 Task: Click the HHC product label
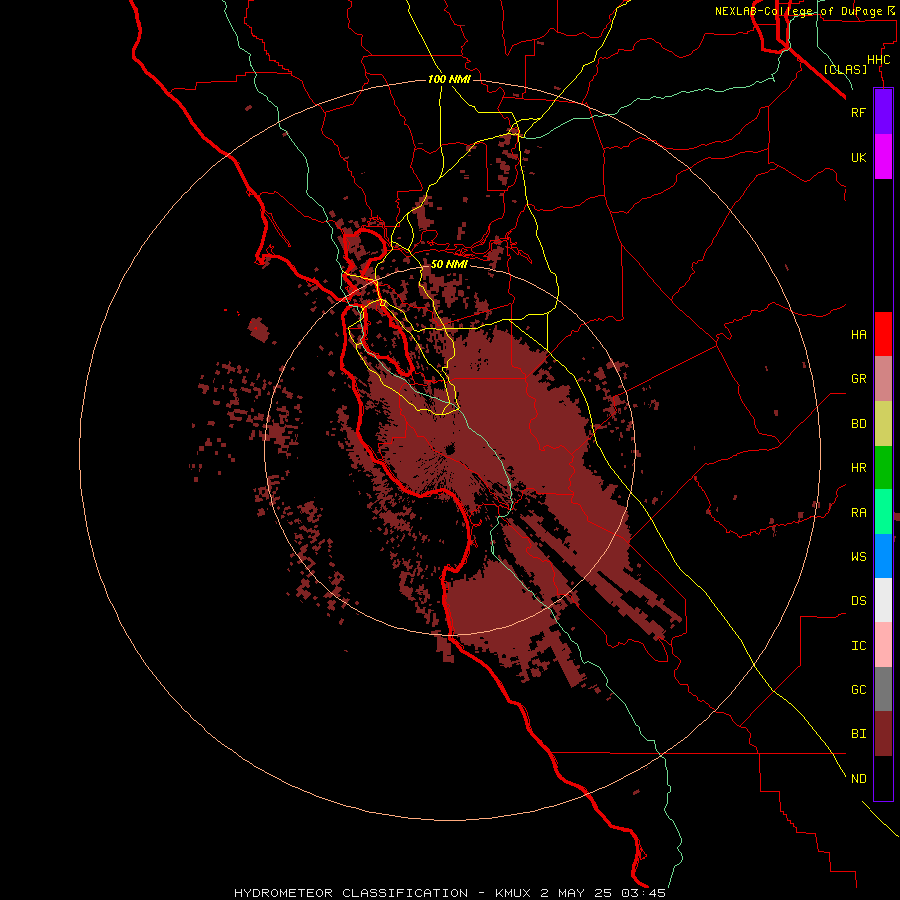tap(878, 60)
